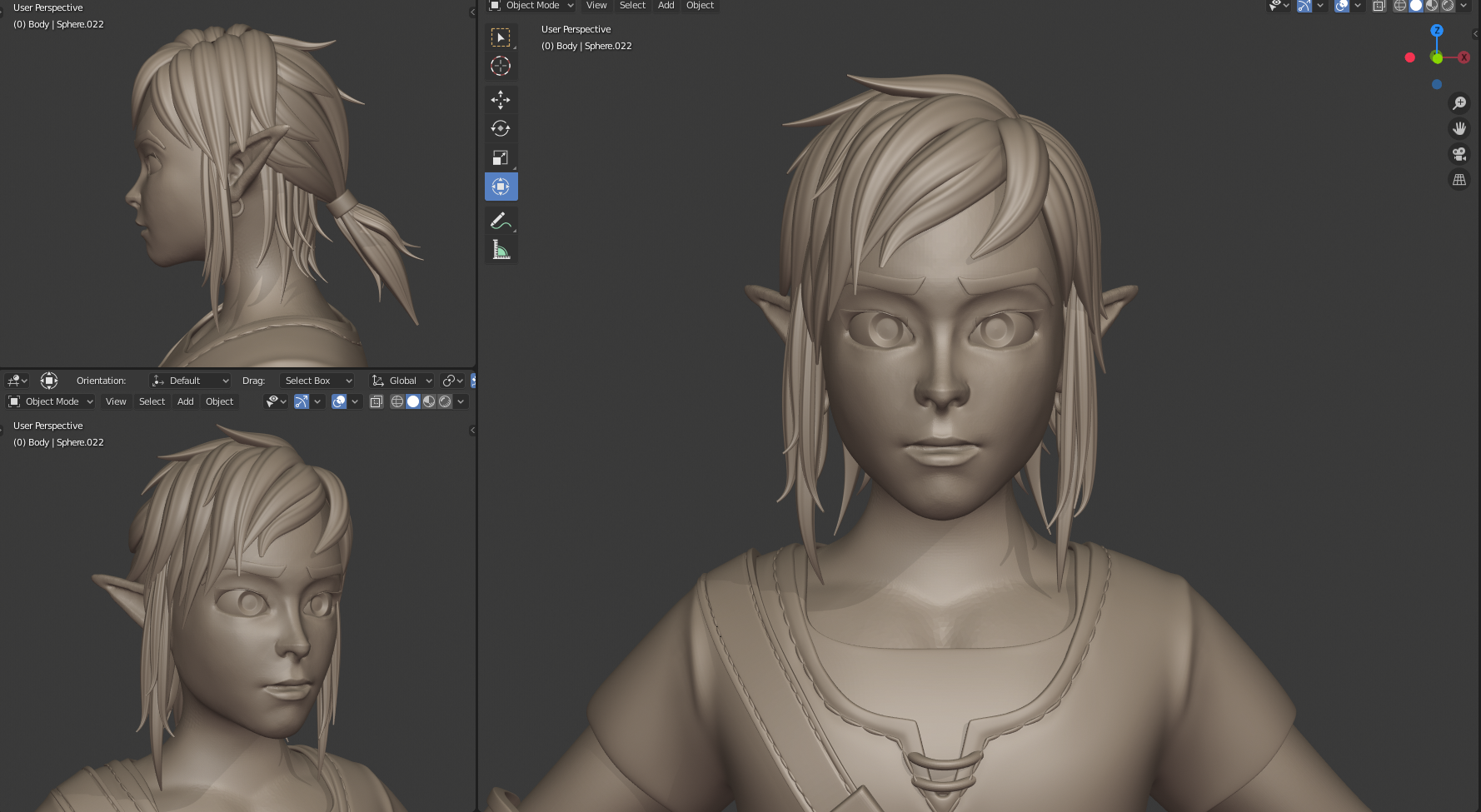Open the editor type dropdown in the tool settings bar
The height and width of the screenshot is (812, 1481).
tap(17, 381)
